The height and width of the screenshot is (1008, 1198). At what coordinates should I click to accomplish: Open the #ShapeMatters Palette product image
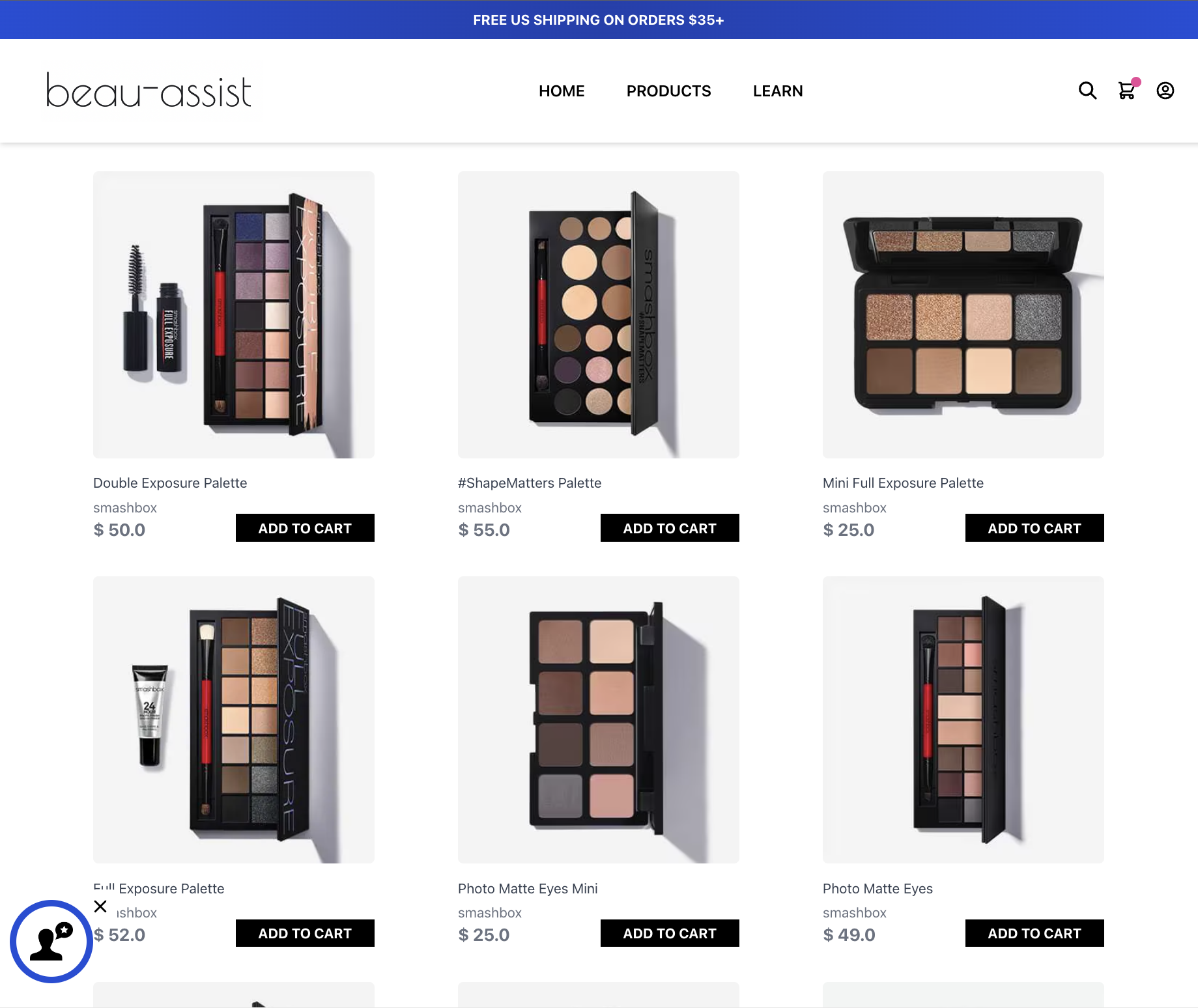coord(599,315)
